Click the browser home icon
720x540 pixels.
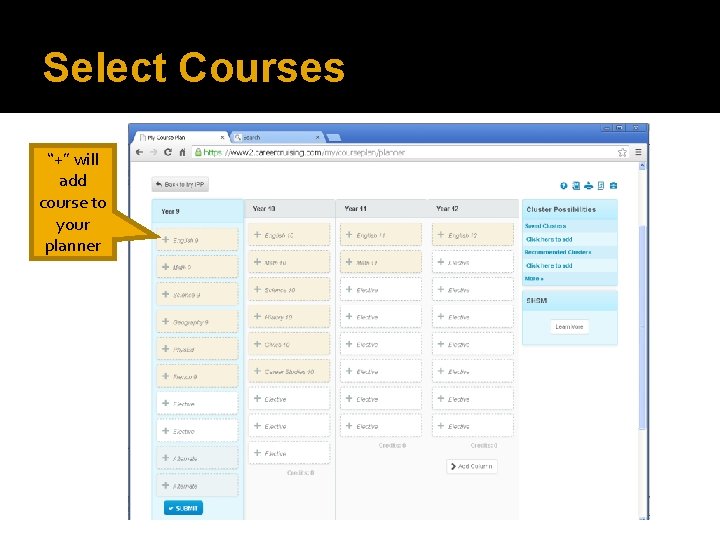pos(182,152)
